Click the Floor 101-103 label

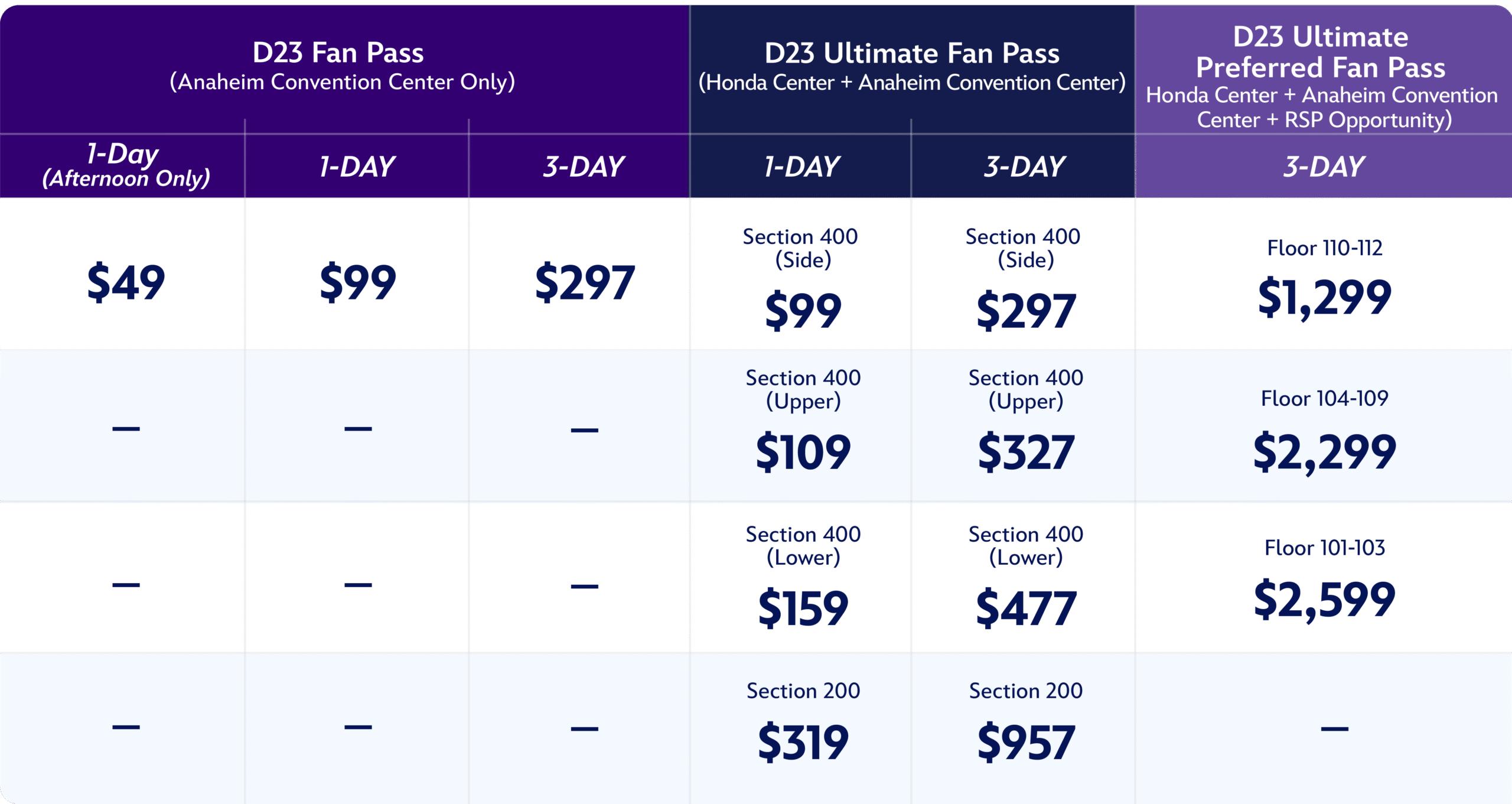tap(1324, 548)
